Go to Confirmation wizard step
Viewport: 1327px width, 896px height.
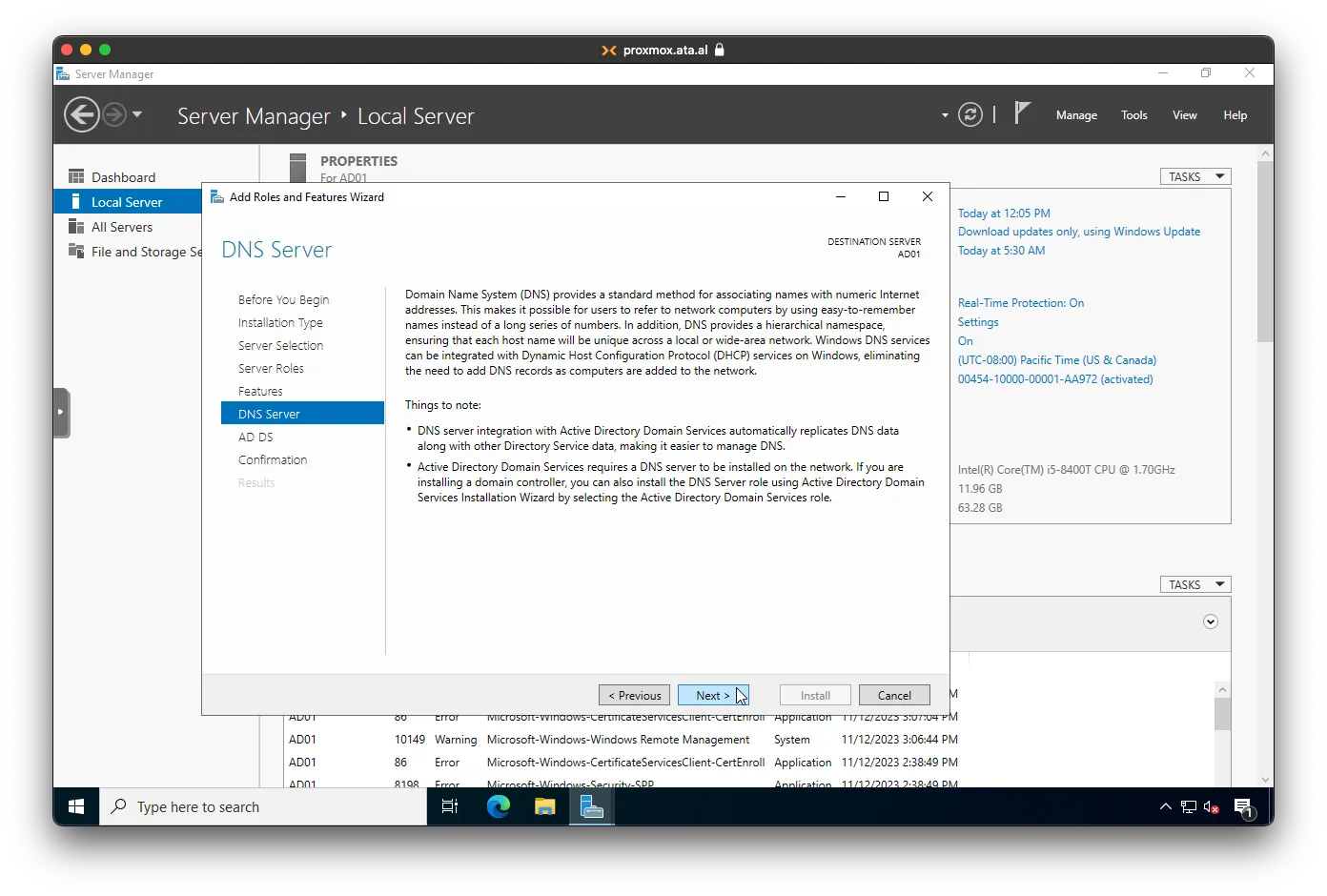coord(273,459)
